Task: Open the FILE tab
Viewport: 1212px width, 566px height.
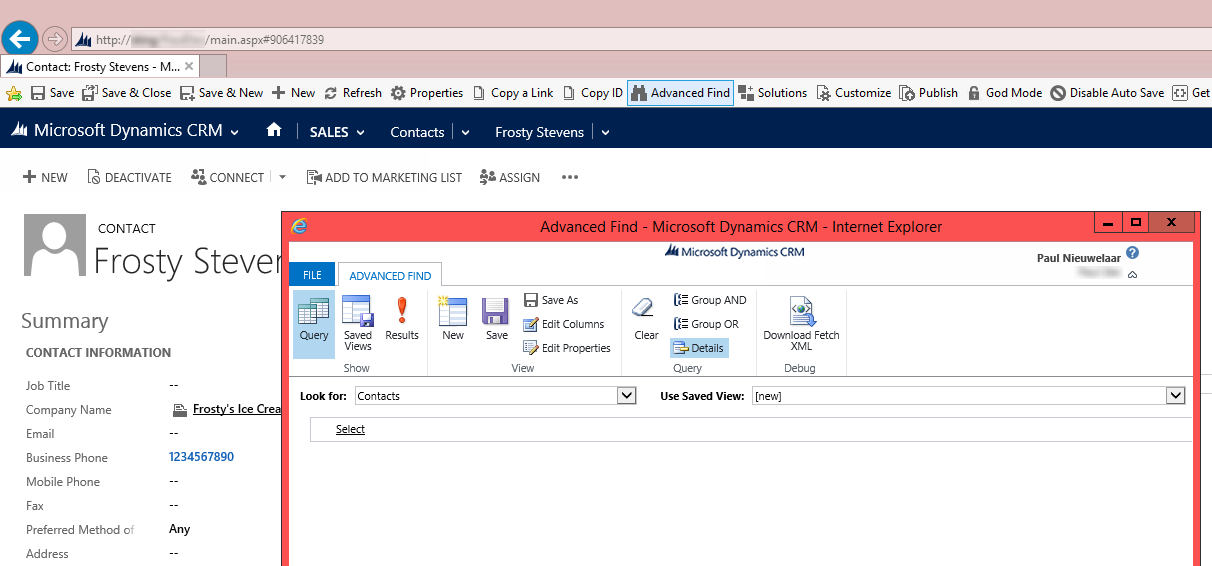Action: click(312, 275)
